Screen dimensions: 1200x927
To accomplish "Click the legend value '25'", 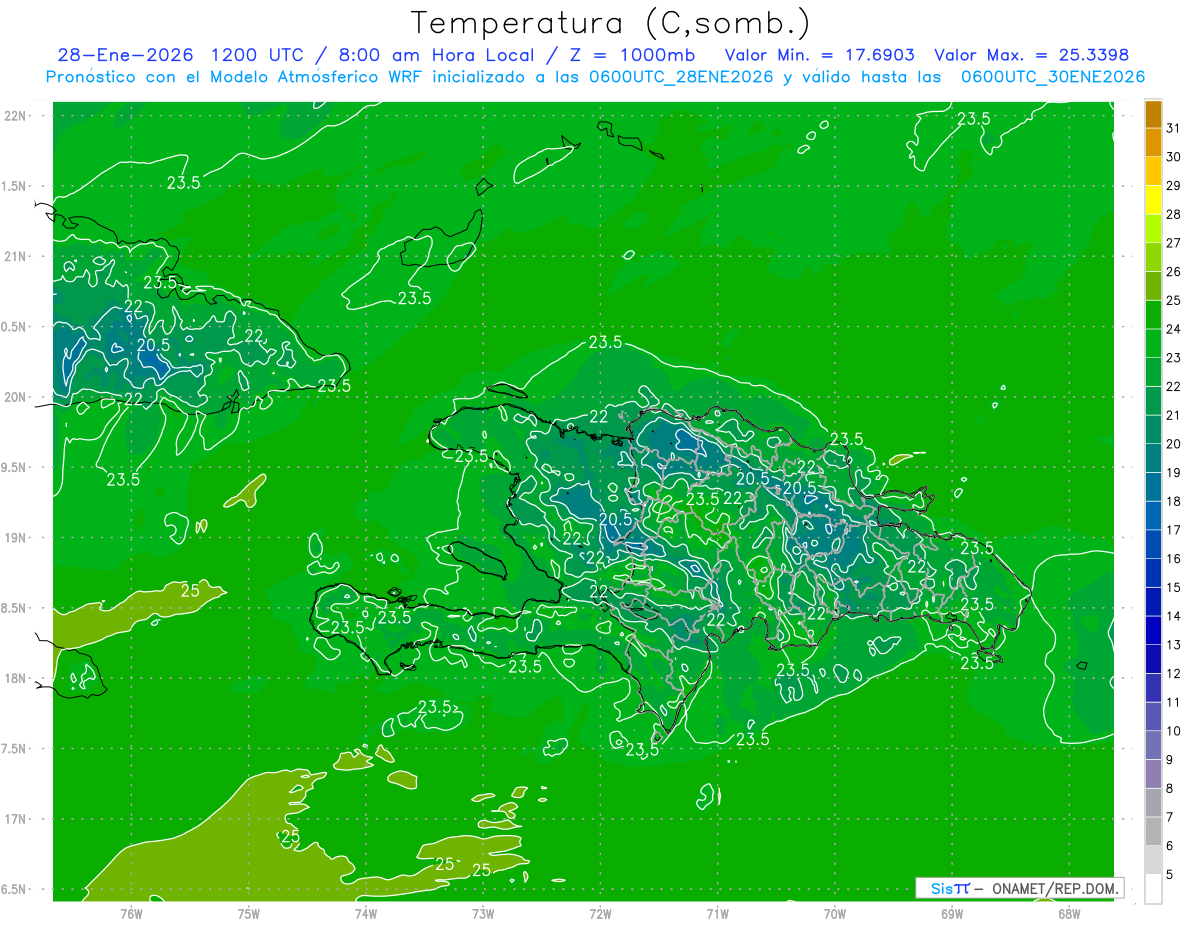I will click(1173, 300).
